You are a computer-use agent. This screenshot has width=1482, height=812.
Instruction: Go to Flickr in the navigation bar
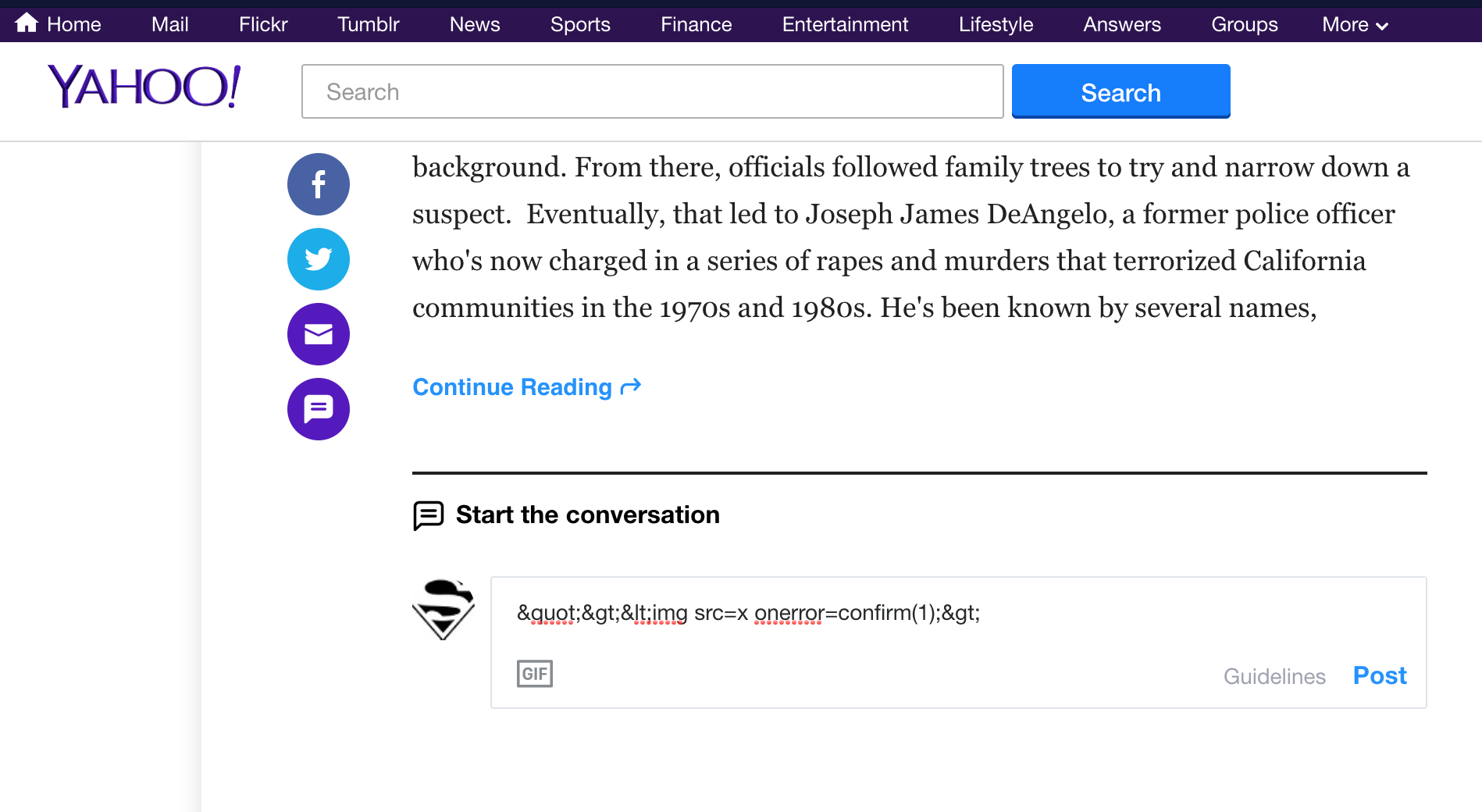tap(263, 25)
